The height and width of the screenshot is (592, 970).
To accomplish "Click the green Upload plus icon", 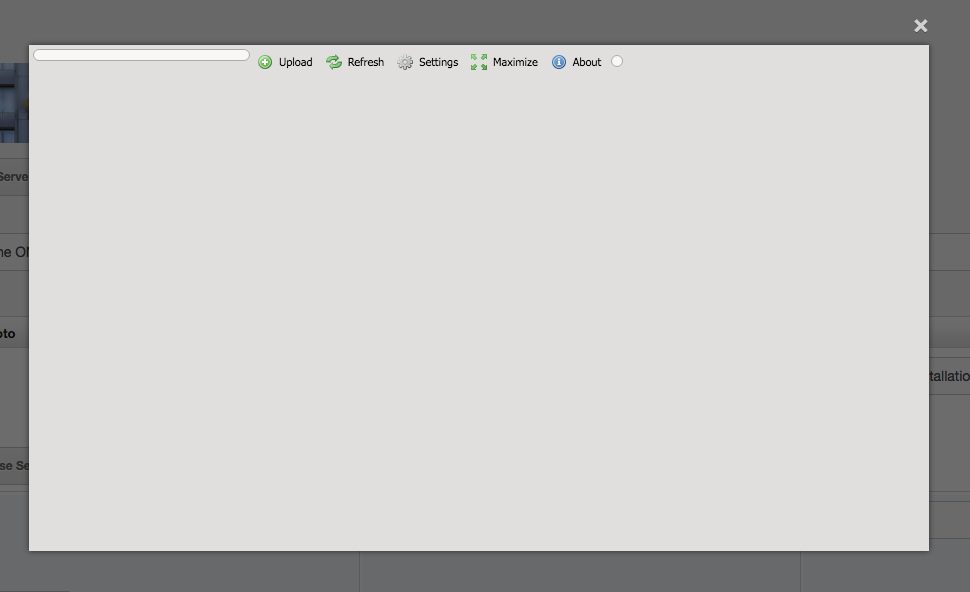I will 265,62.
